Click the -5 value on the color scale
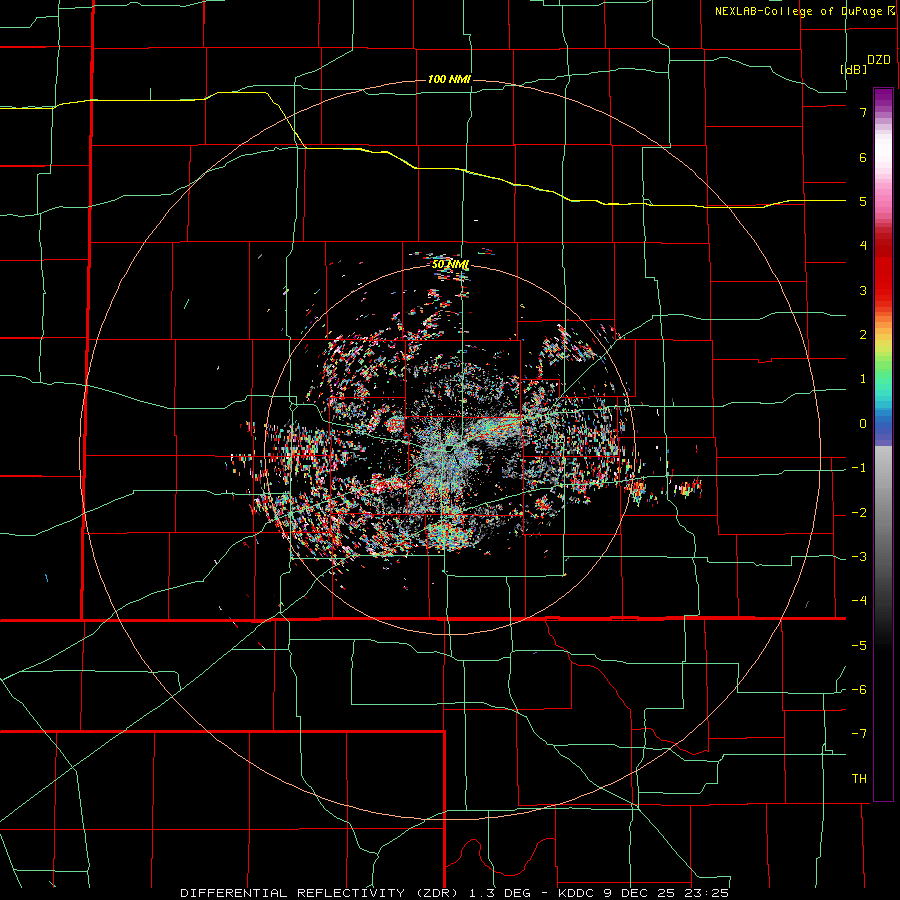 click(859, 646)
